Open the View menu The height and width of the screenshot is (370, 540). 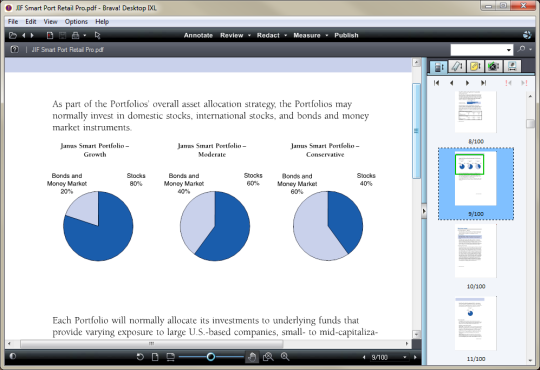point(50,21)
